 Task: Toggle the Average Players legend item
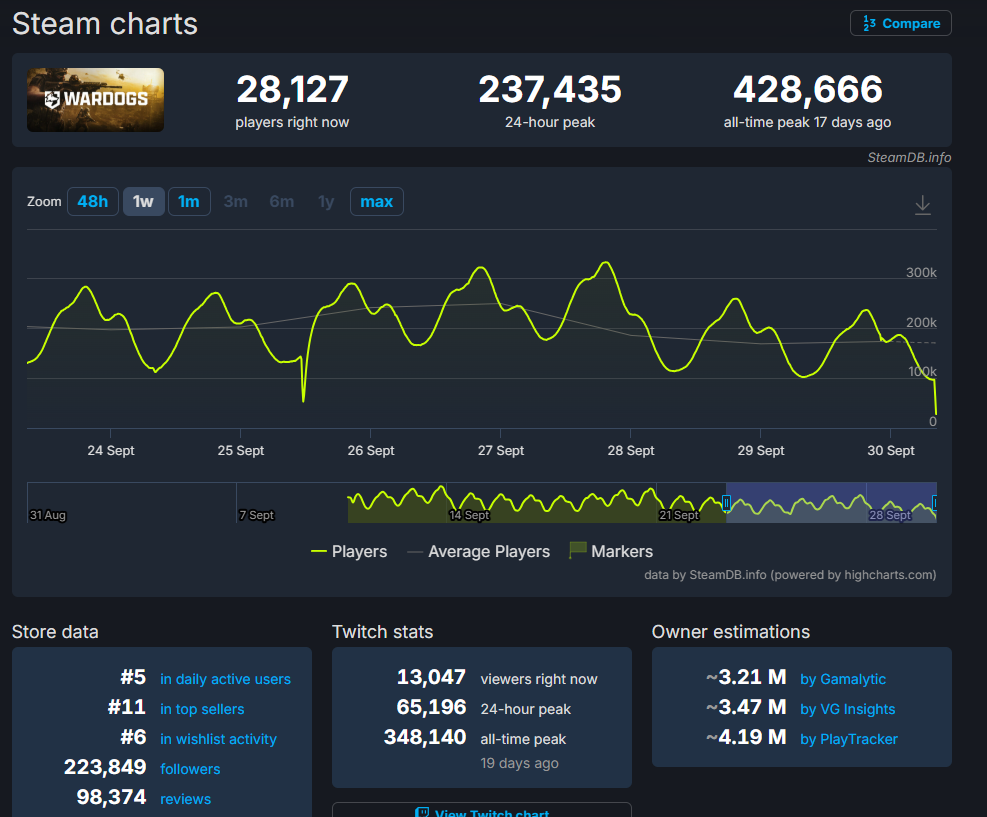point(478,551)
